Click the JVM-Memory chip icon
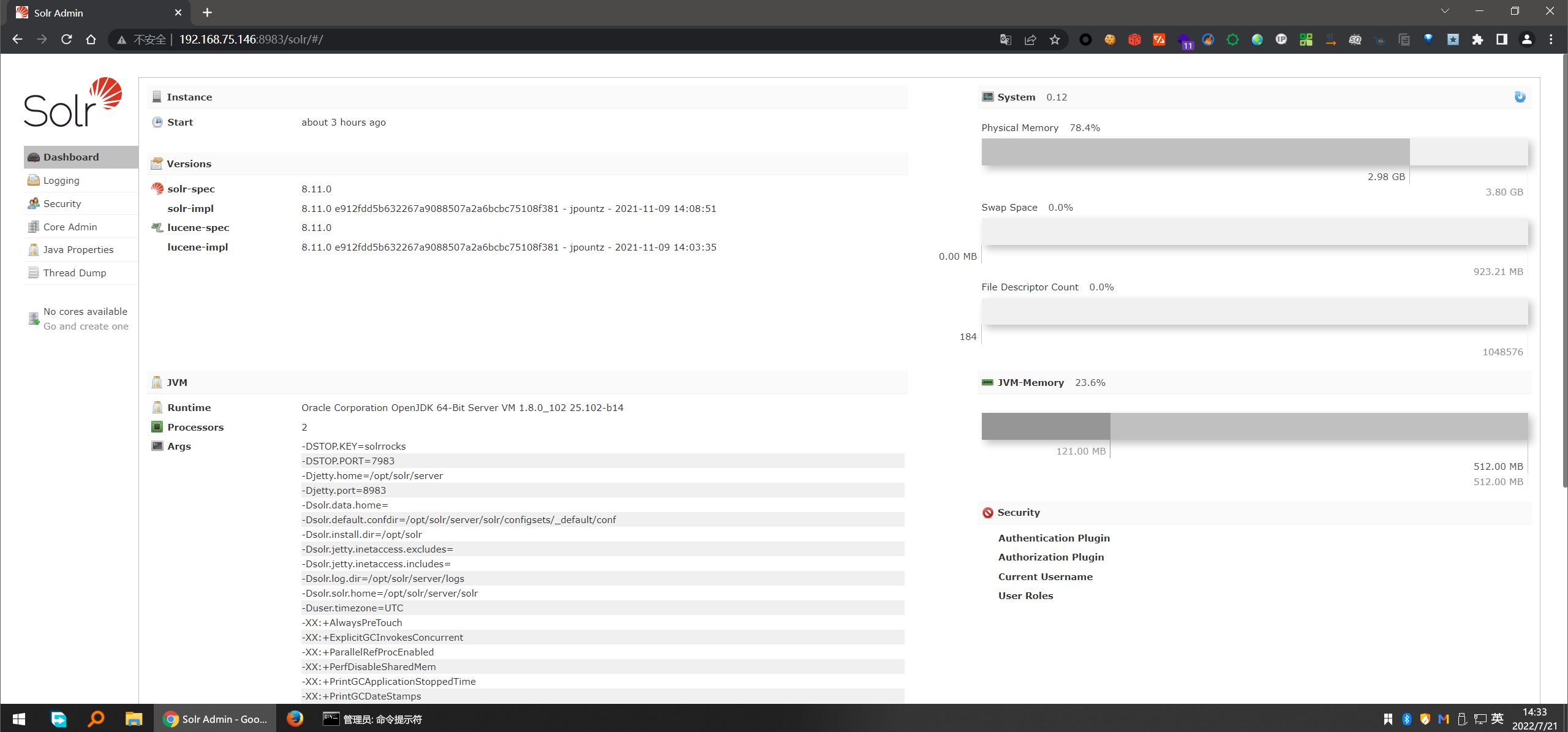This screenshot has height=732, width=1568. [987, 382]
